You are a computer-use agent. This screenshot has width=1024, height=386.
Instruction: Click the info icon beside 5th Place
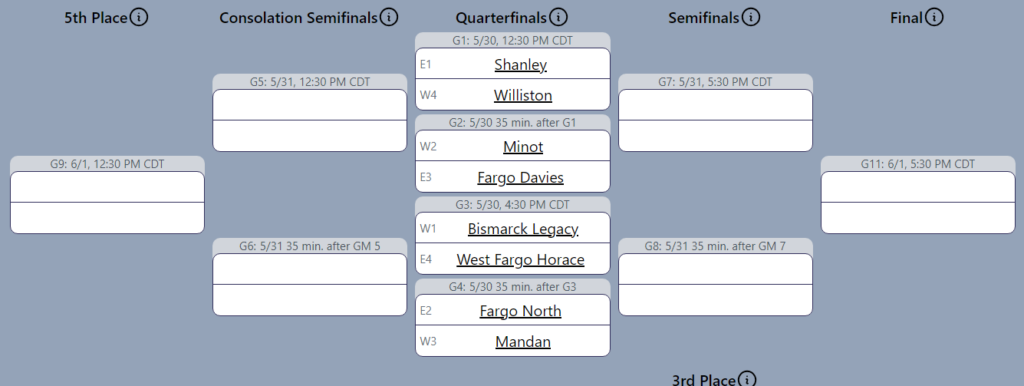(x=138, y=17)
